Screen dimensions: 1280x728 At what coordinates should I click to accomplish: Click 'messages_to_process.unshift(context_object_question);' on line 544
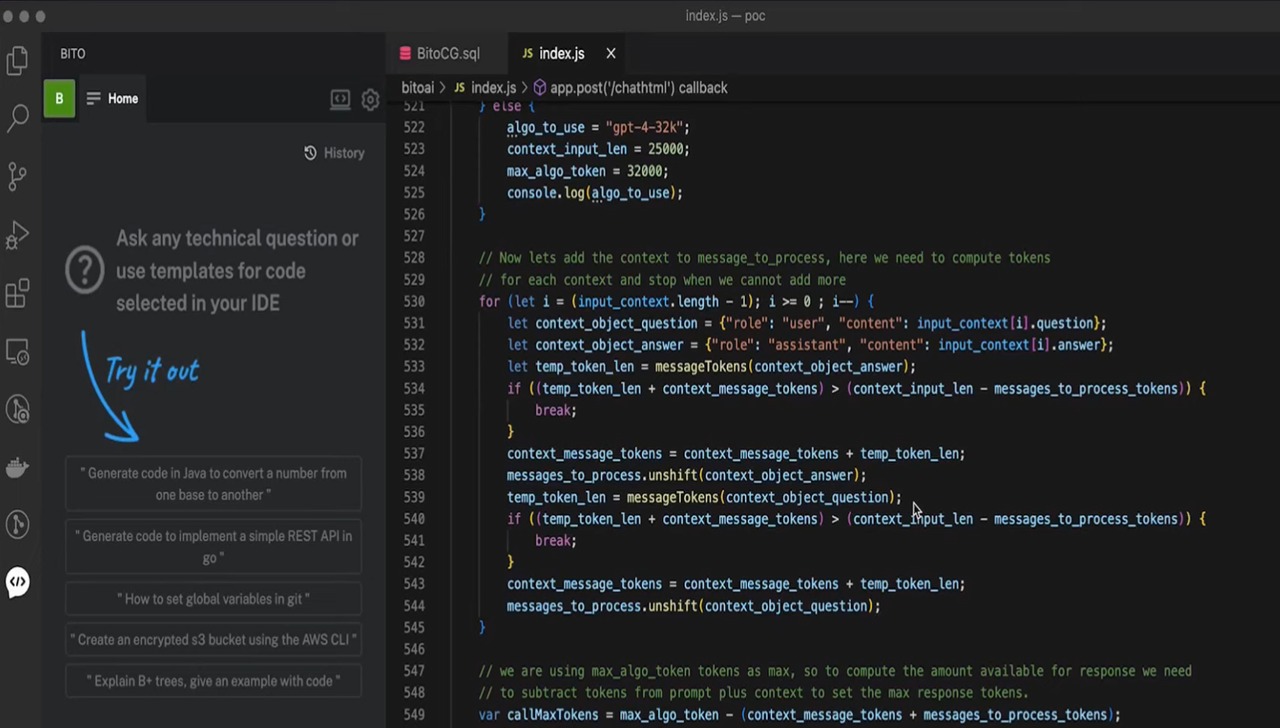tap(693, 606)
